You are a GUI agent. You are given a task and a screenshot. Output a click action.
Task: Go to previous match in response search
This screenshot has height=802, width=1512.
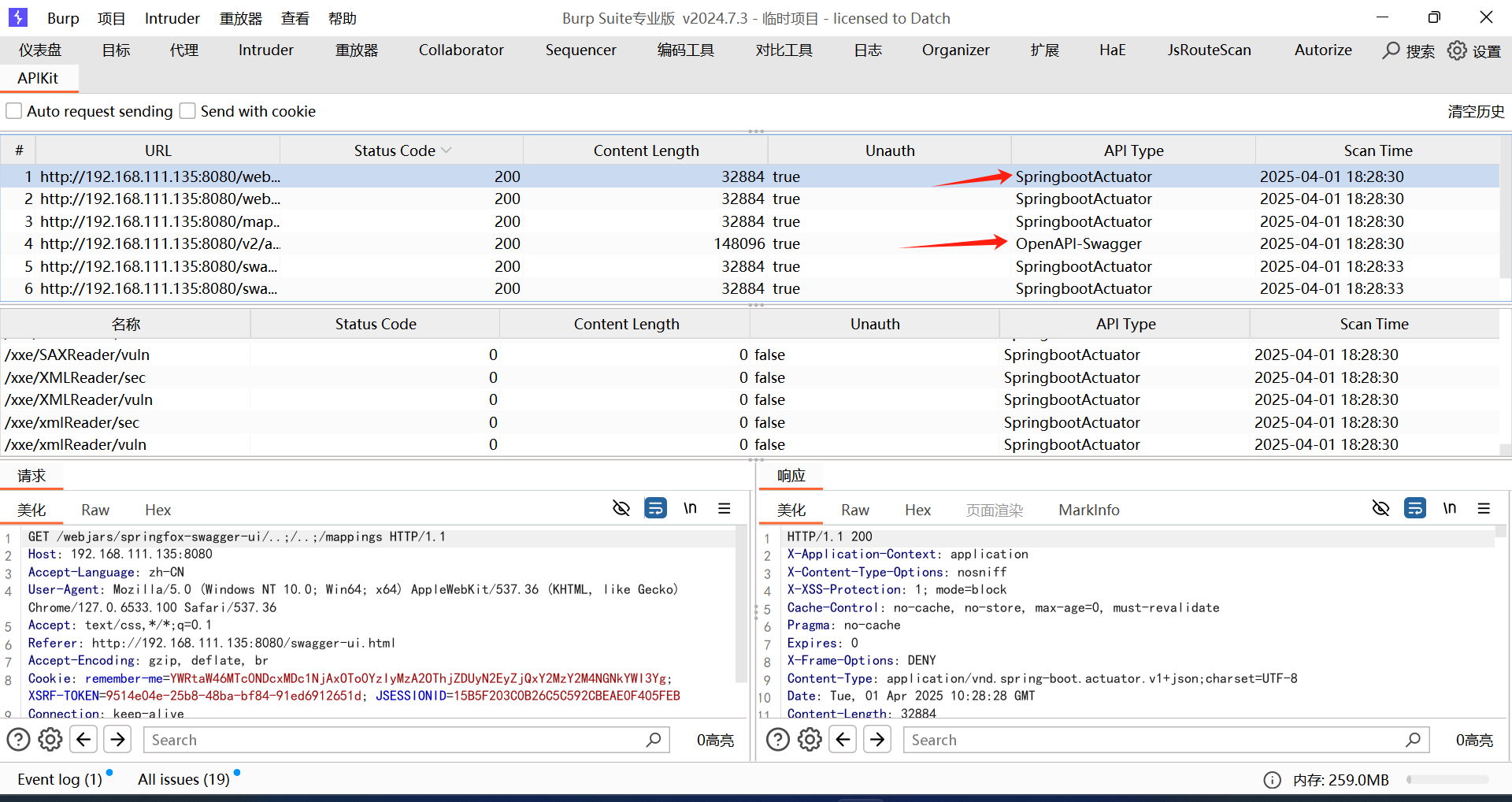(x=843, y=739)
